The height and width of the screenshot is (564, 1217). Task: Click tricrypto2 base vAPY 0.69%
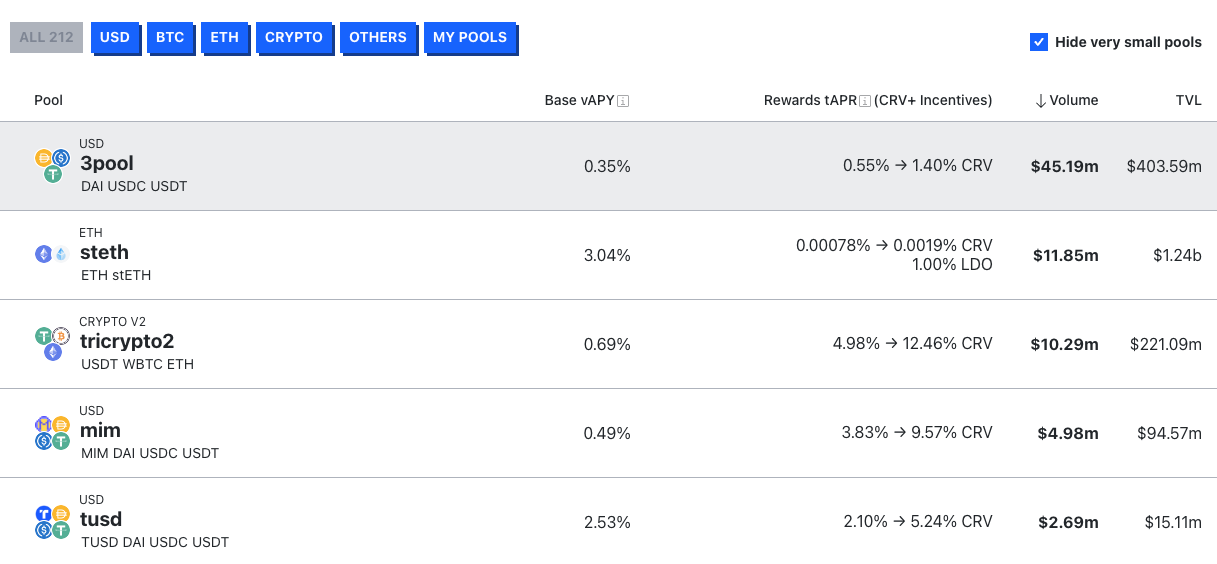pos(607,344)
